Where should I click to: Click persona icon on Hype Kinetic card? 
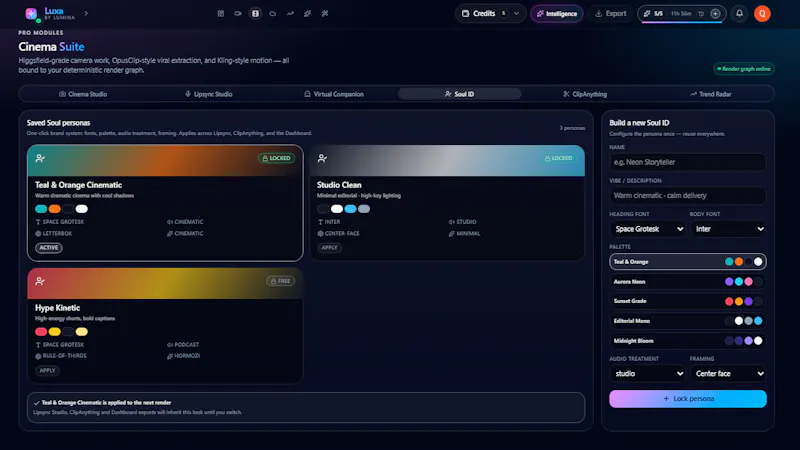click(40, 281)
